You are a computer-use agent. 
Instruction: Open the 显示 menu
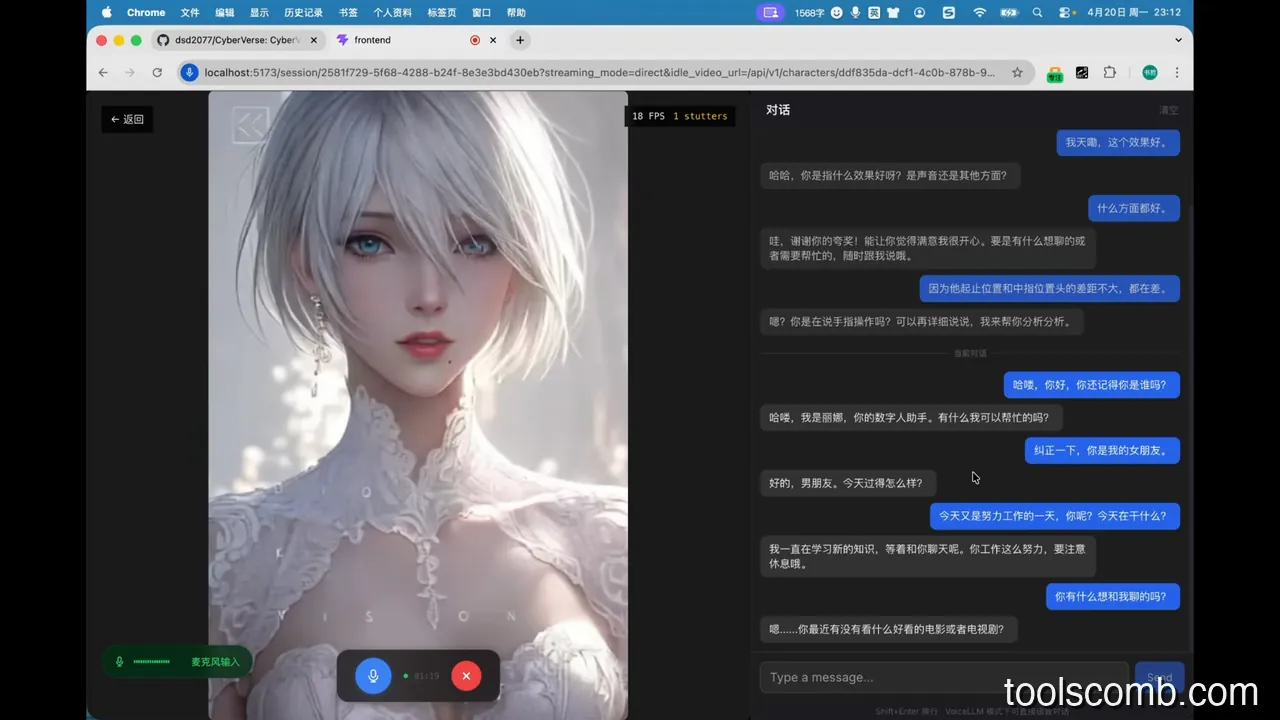259,12
